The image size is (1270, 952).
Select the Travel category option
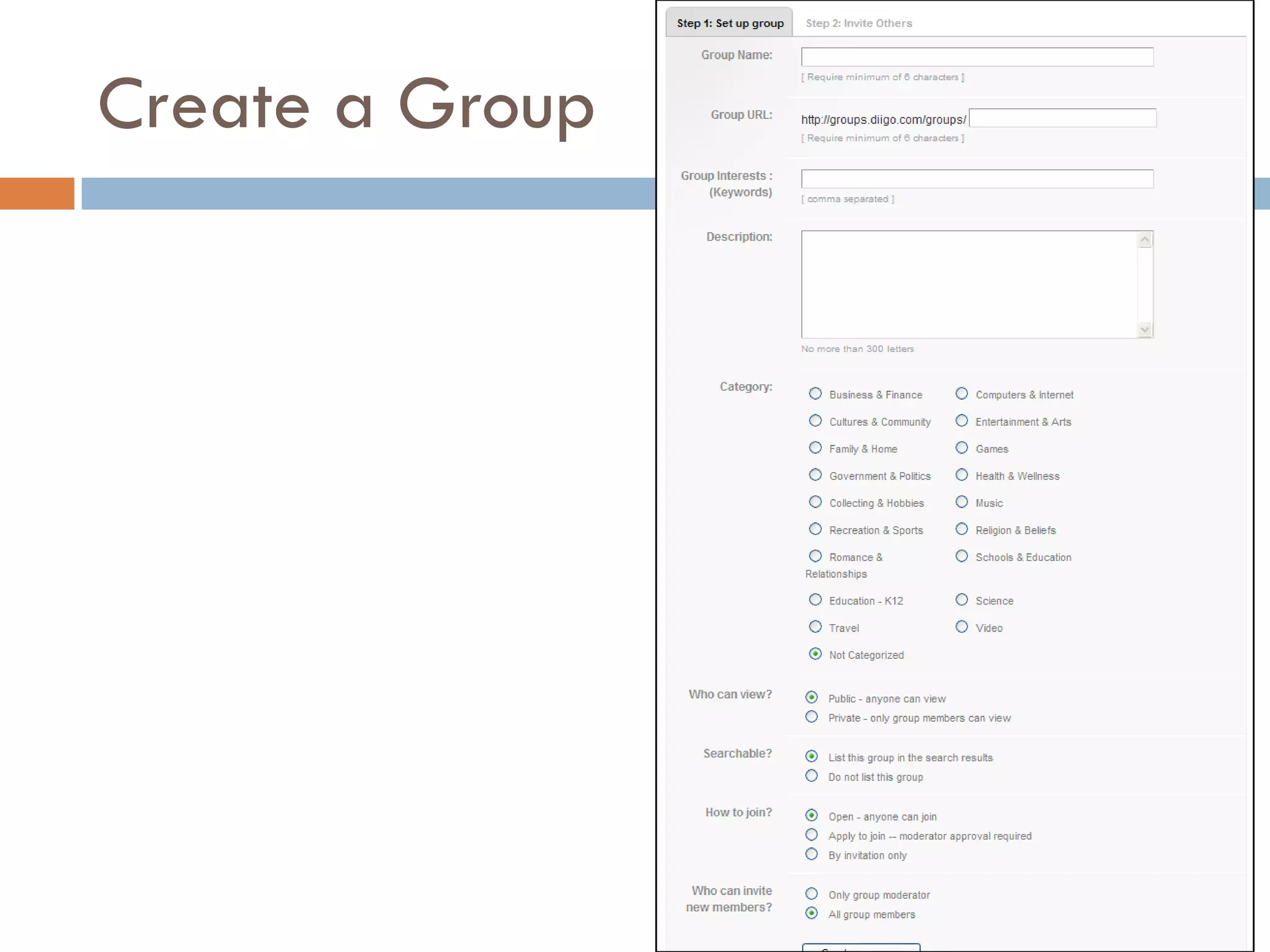pos(815,627)
